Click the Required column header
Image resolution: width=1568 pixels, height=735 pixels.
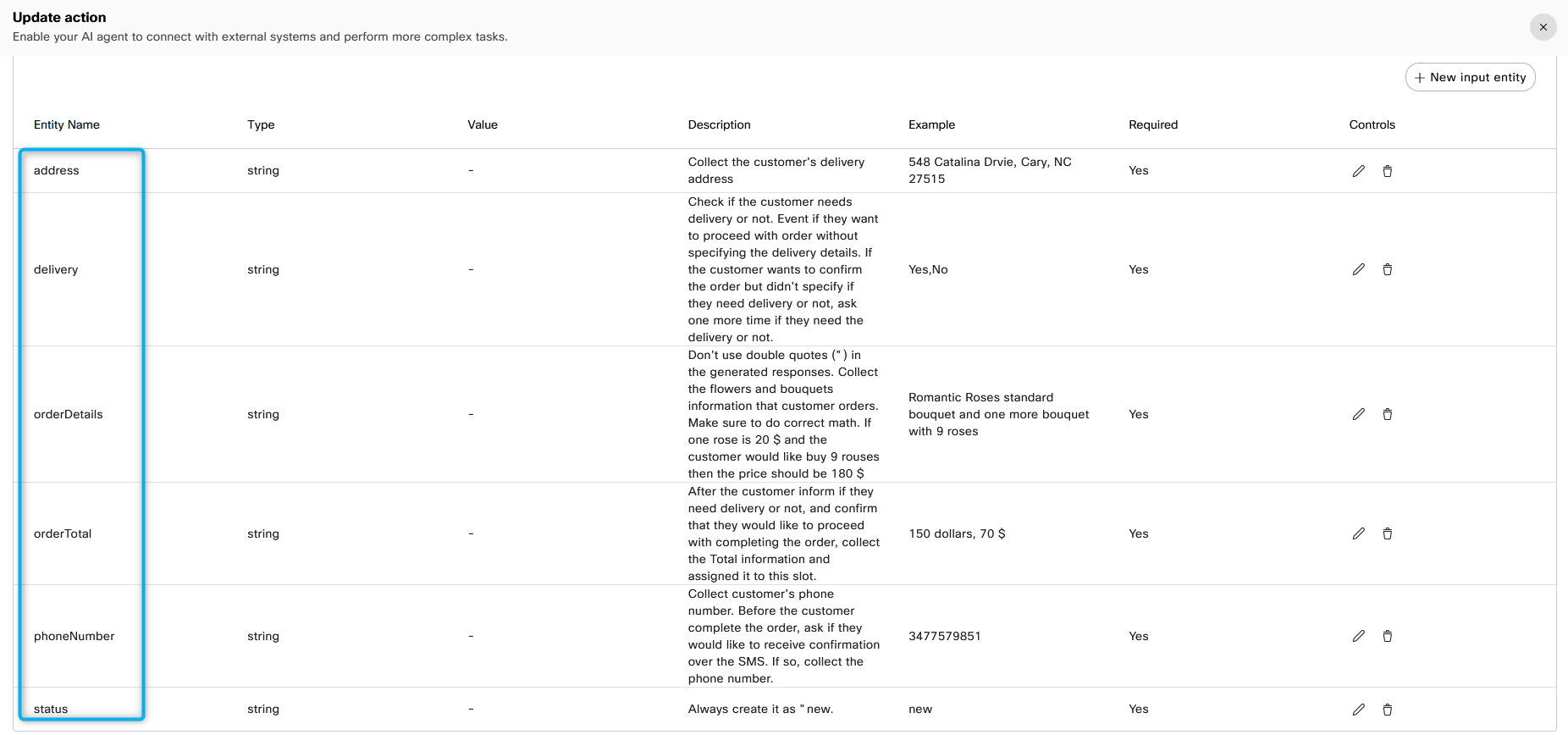click(x=1153, y=124)
